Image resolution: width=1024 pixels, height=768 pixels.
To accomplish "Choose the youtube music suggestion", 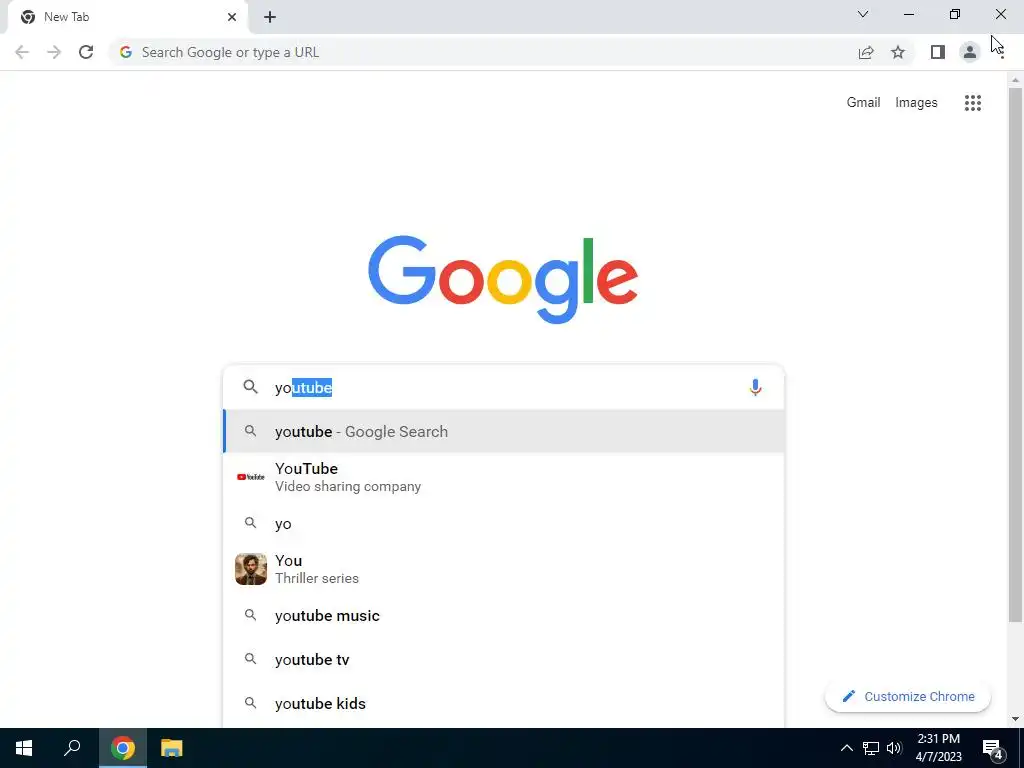I will pyautogui.click(x=504, y=616).
